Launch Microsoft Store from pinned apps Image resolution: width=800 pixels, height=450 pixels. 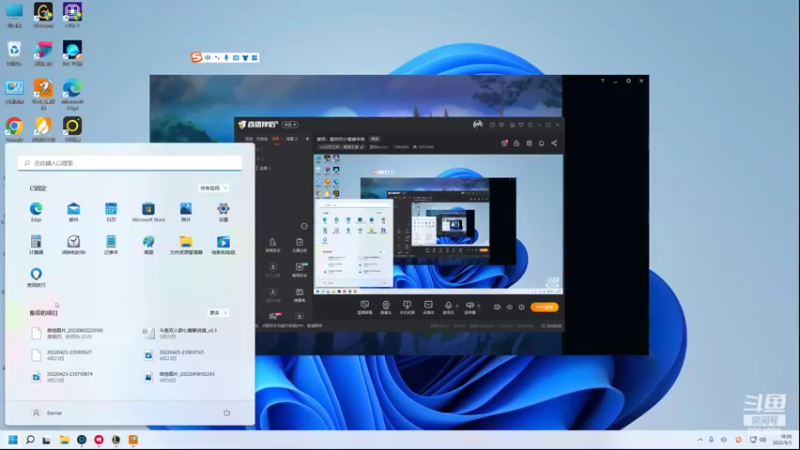(148, 211)
